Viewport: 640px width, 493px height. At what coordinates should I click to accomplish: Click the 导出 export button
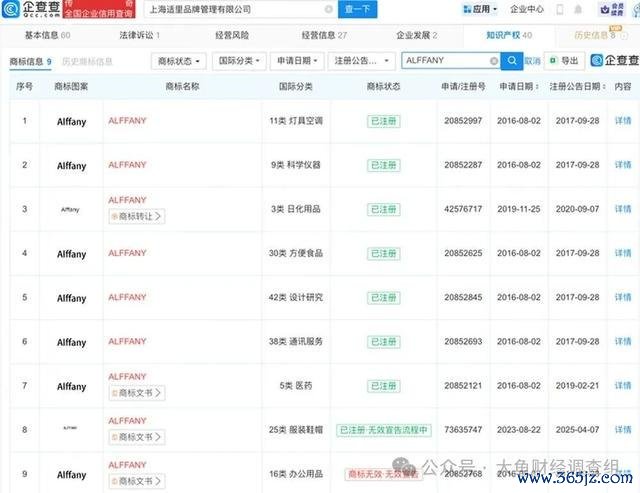pos(564,61)
